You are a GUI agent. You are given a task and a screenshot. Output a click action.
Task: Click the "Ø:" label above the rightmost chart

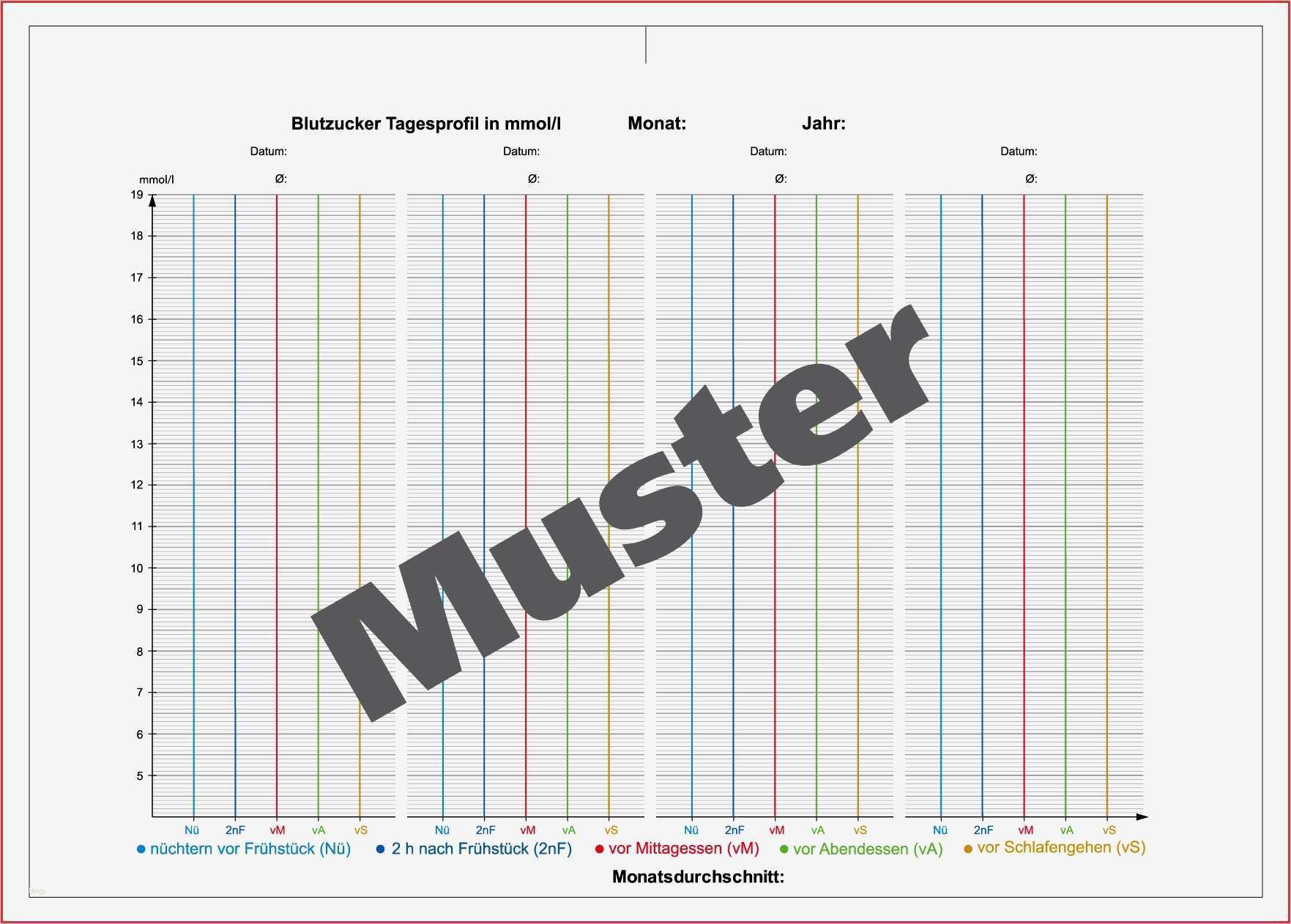[x=1031, y=179]
